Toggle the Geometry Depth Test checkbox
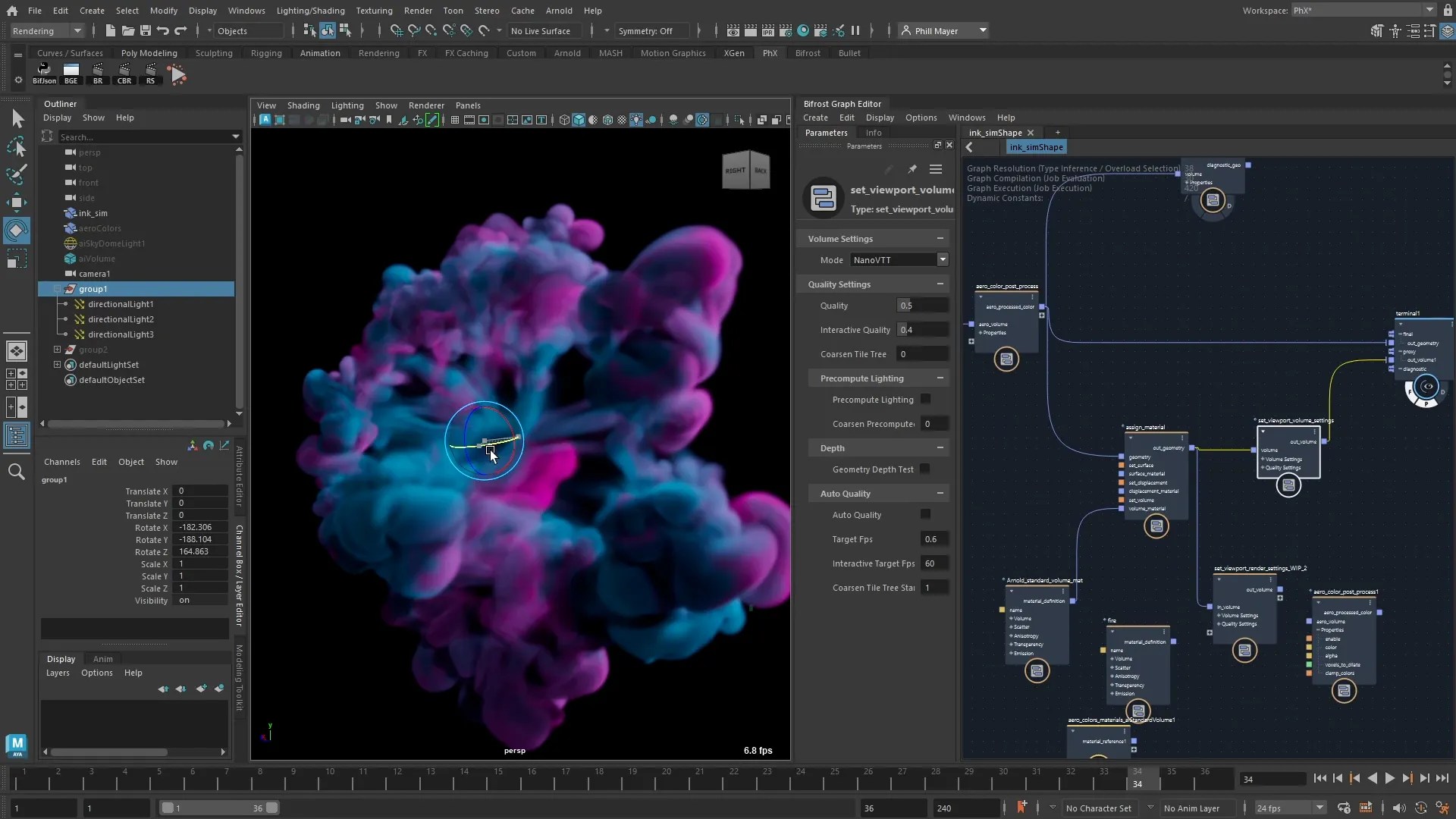The image size is (1456, 819). (x=926, y=469)
